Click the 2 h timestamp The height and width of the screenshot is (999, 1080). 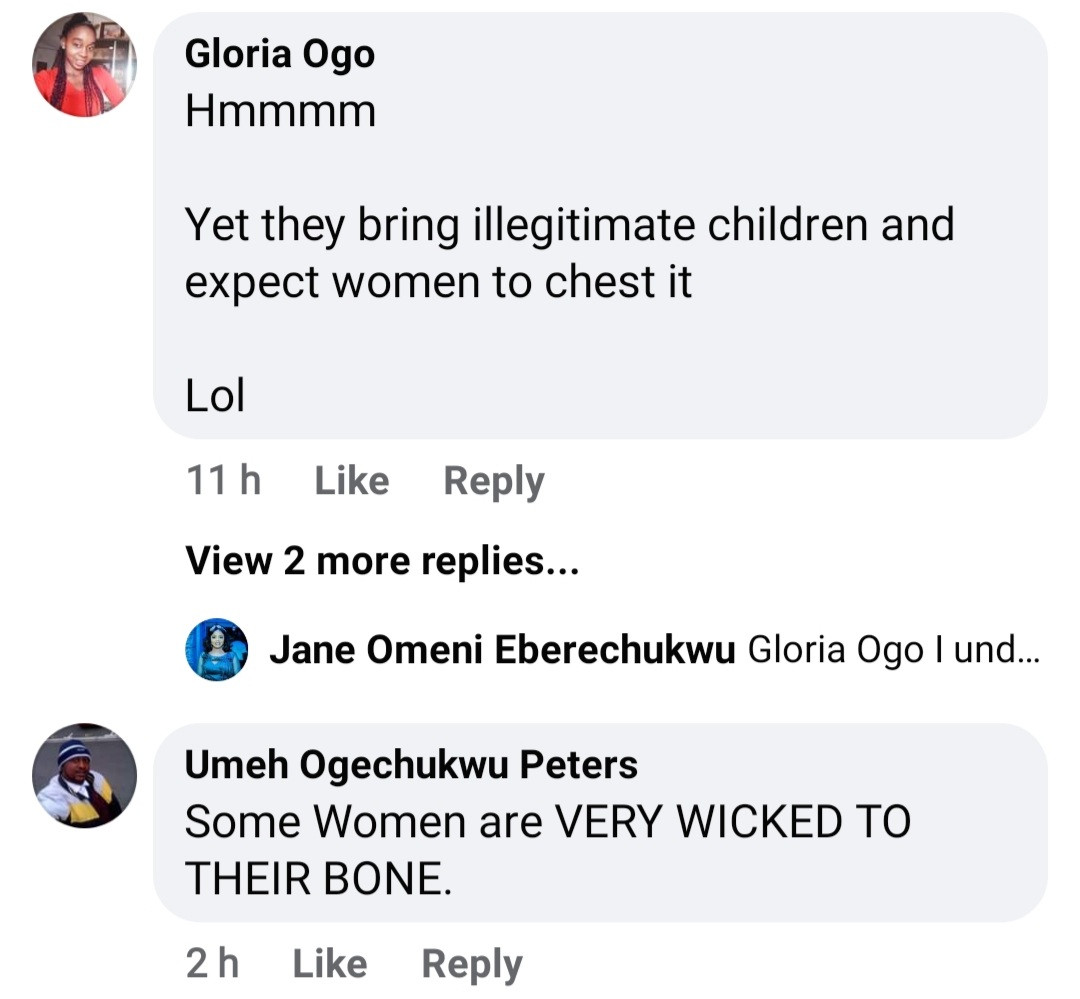(x=212, y=964)
